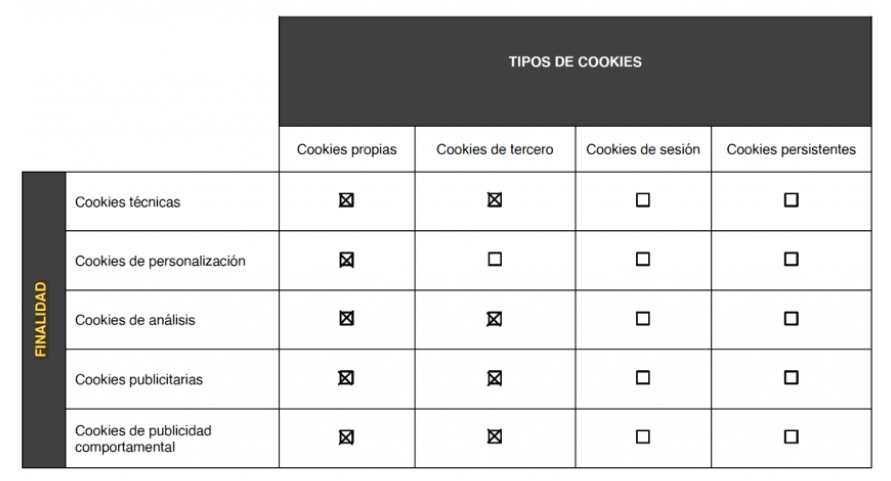The image size is (891, 481).
Task: Check publicidad comportamental under Cookies de sesión
Action: [x=643, y=437]
